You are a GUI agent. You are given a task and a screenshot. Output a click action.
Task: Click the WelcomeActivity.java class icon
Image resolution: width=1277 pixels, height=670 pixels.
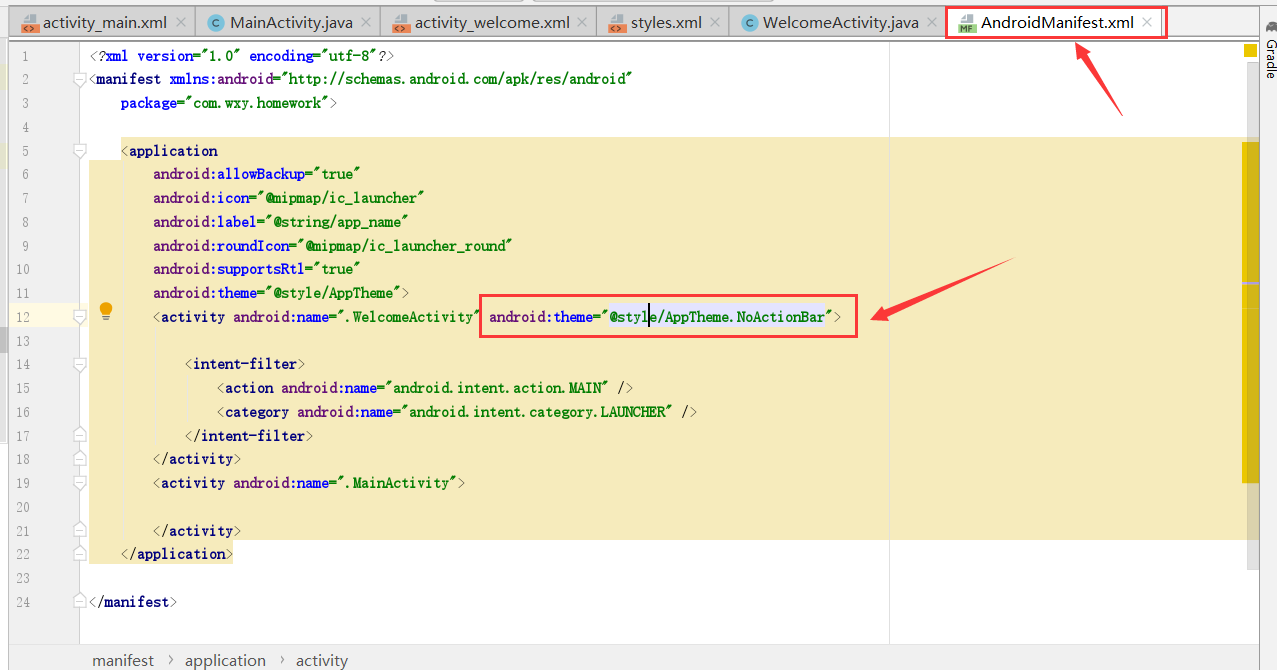pos(749,23)
